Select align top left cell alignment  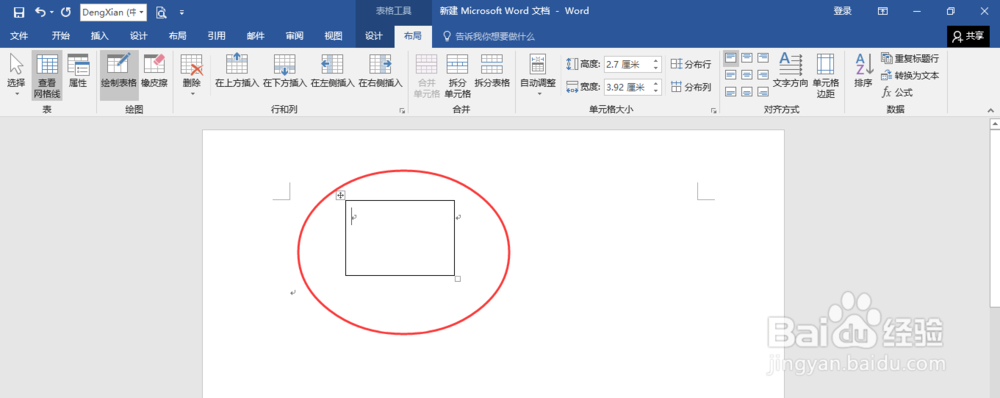point(731,59)
